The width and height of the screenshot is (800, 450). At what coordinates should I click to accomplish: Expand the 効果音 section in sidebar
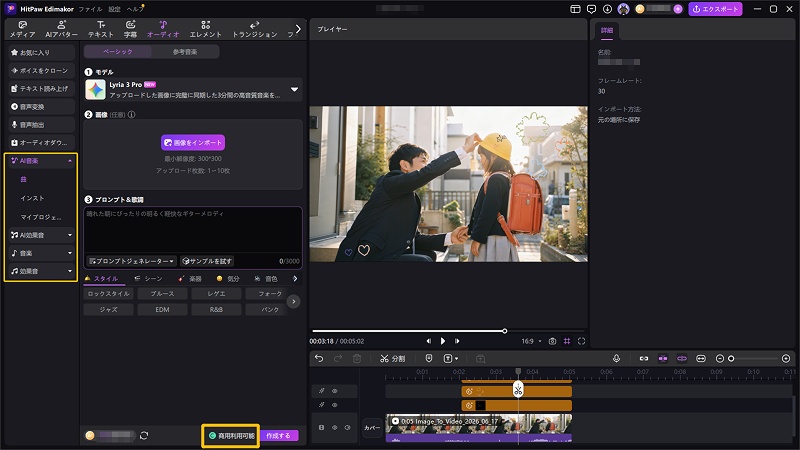pyautogui.click(x=70, y=271)
